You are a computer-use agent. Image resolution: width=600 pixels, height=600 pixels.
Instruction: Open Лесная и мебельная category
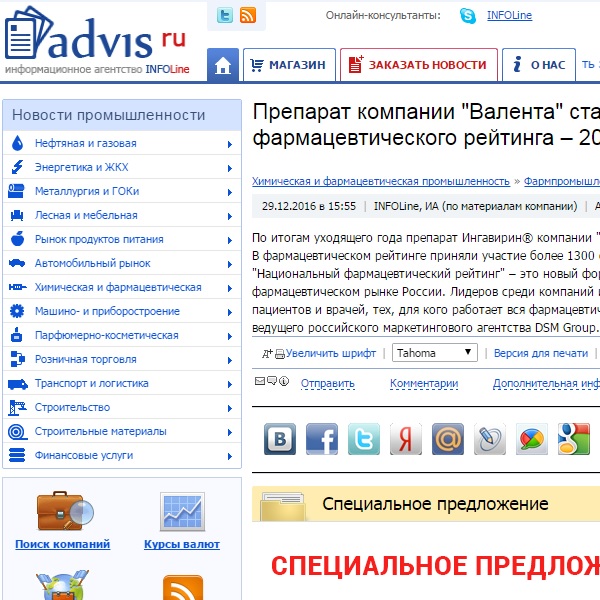tap(86, 215)
